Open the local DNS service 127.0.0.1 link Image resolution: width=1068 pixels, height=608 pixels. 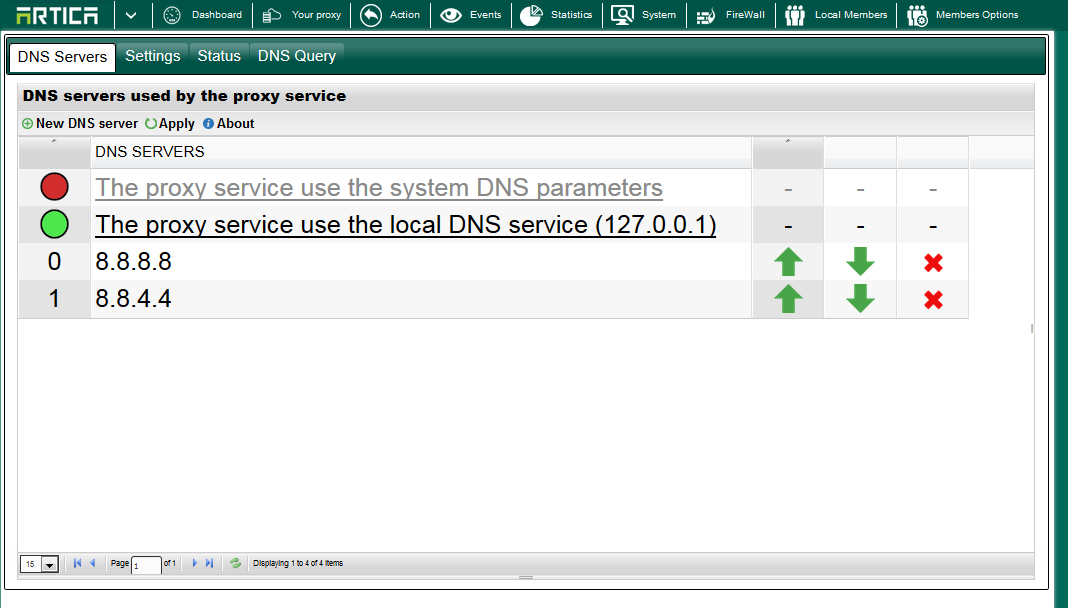tap(405, 225)
